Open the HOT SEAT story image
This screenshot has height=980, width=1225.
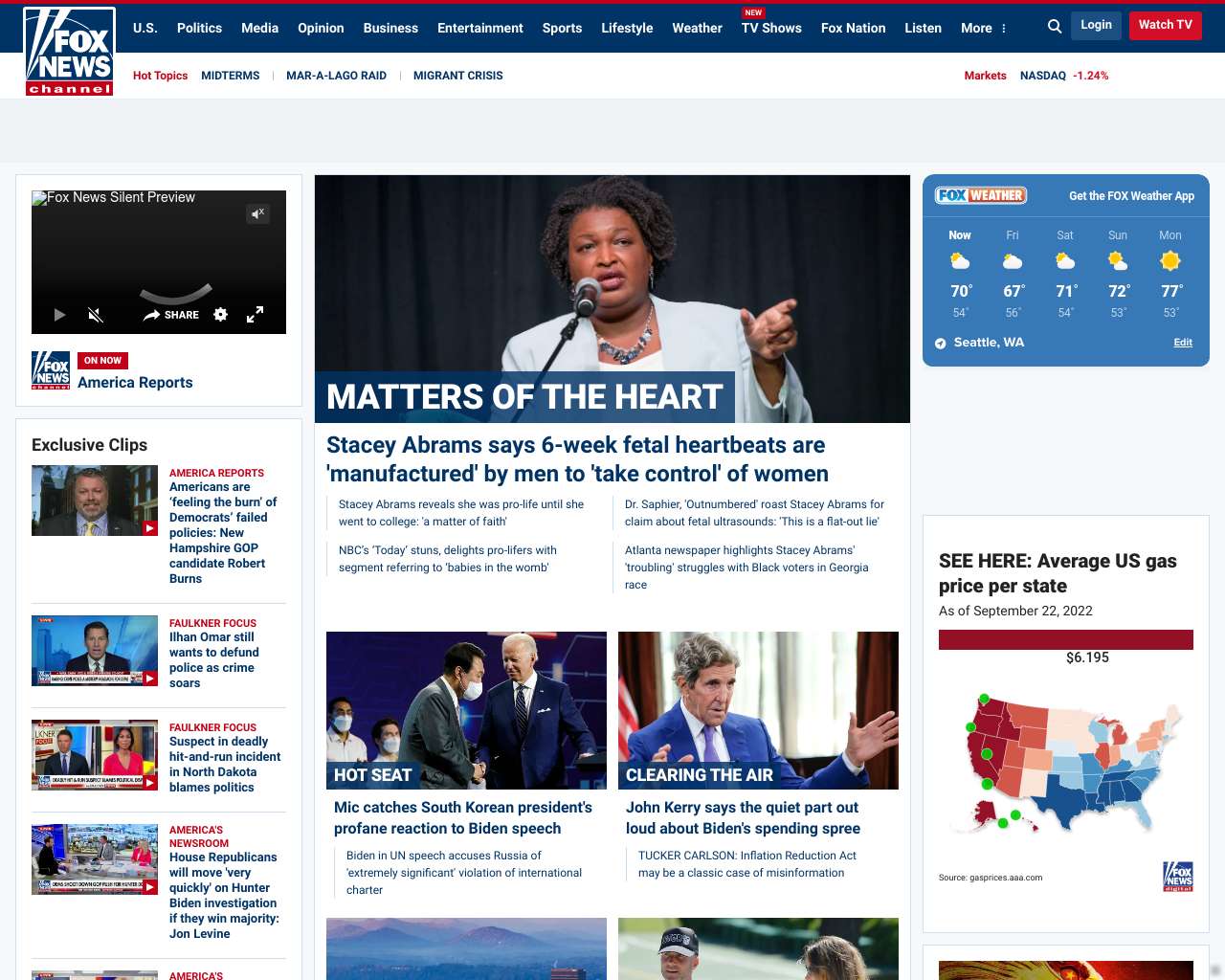point(466,710)
